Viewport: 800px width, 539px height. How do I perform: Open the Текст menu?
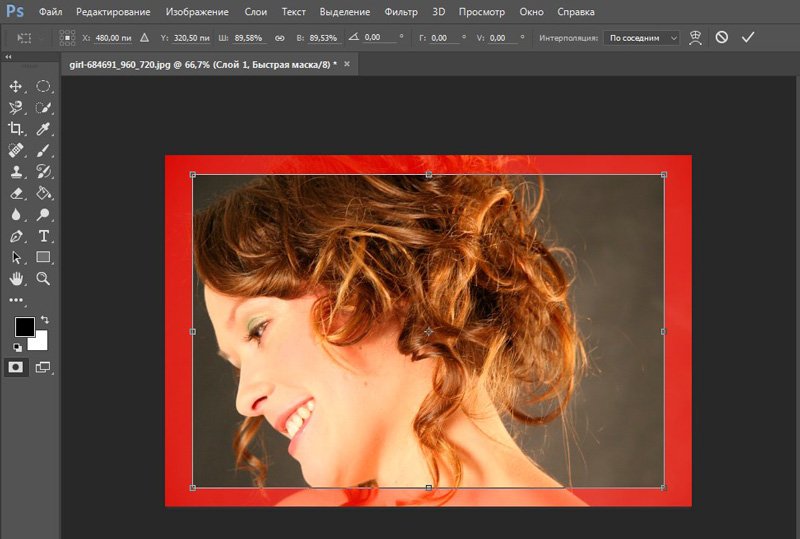coord(293,12)
